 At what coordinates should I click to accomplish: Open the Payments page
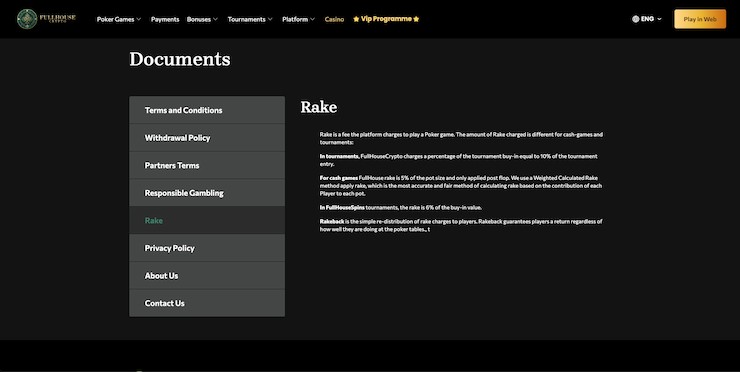165,19
